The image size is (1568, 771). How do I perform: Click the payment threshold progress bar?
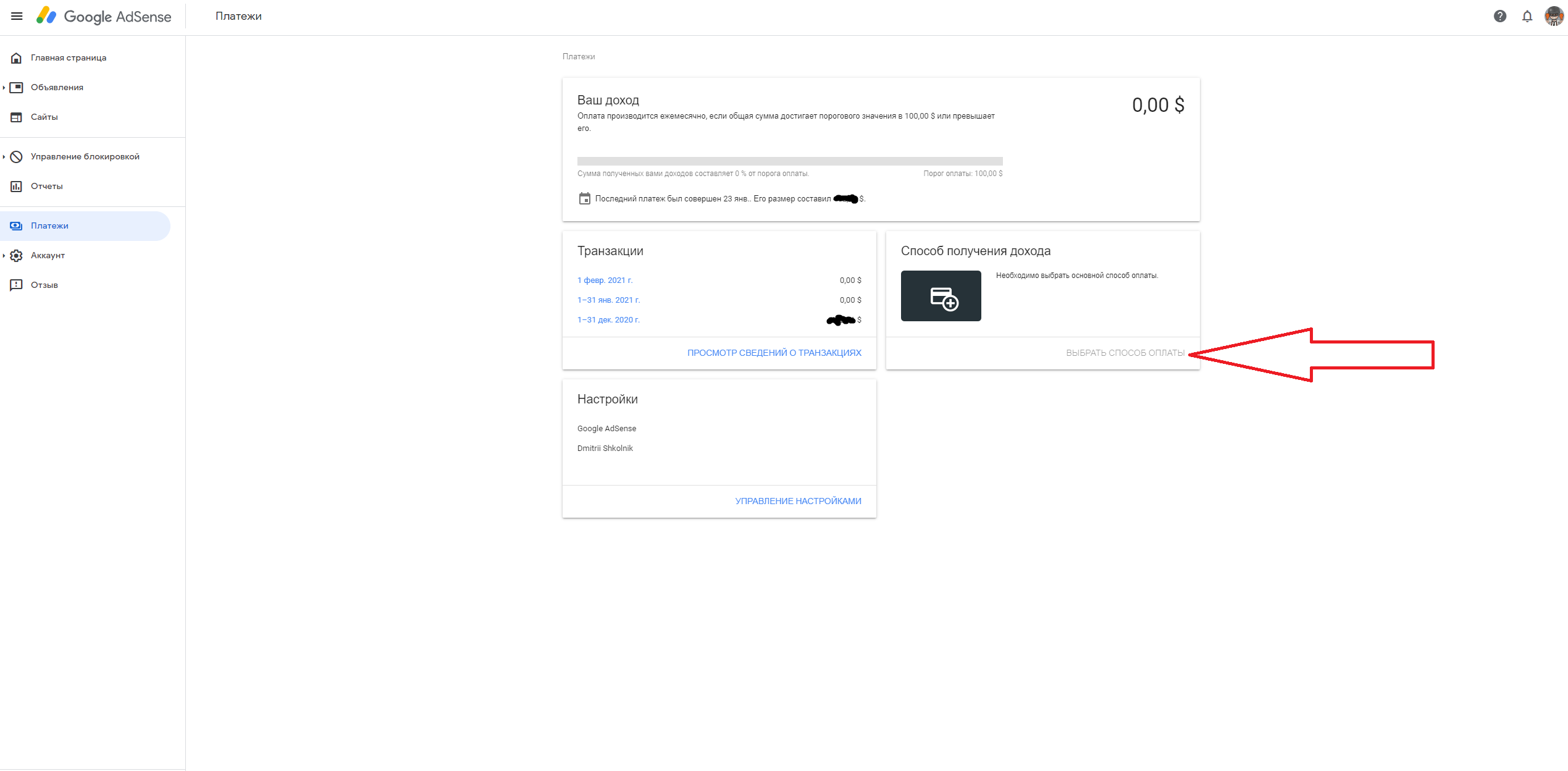click(789, 161)
